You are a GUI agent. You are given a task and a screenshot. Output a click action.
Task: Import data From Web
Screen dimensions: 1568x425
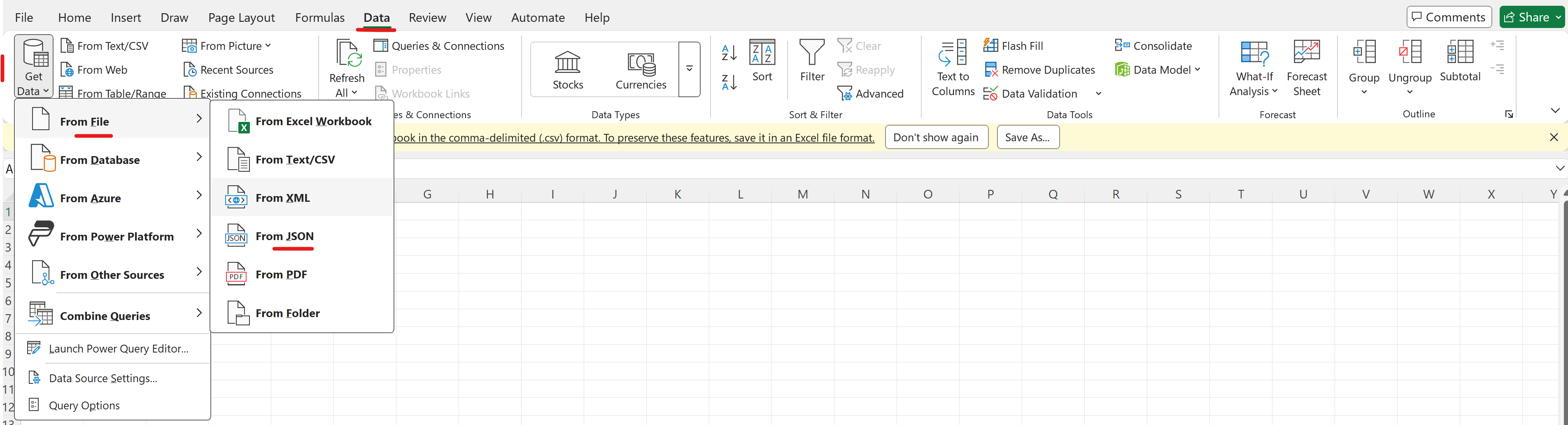tap(94, 70)
